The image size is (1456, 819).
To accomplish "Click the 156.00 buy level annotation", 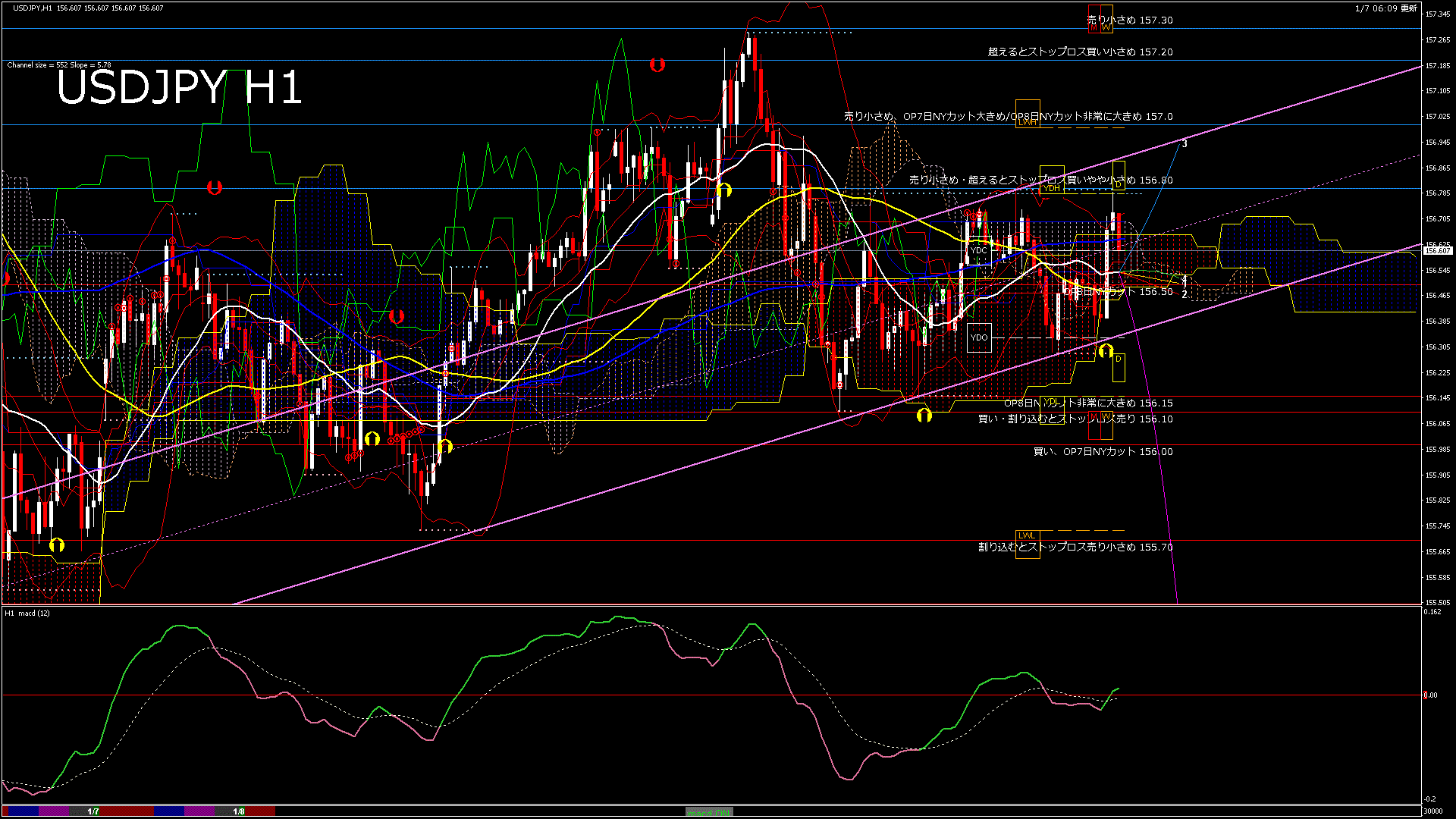I will click(1103, 451).
